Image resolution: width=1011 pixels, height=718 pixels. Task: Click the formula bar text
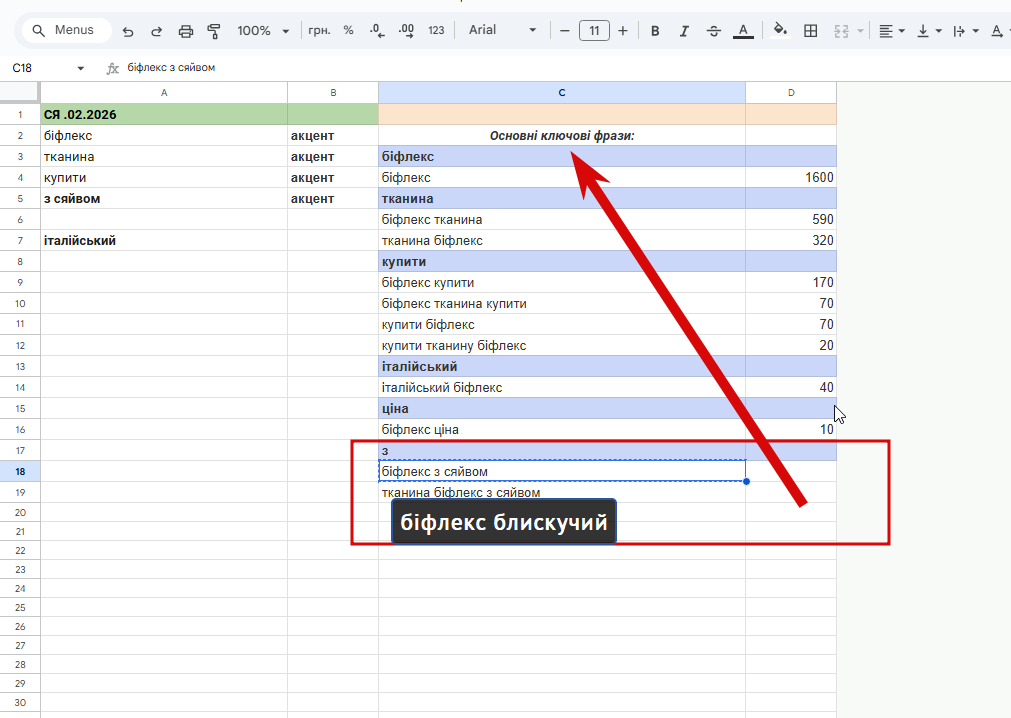172,68
